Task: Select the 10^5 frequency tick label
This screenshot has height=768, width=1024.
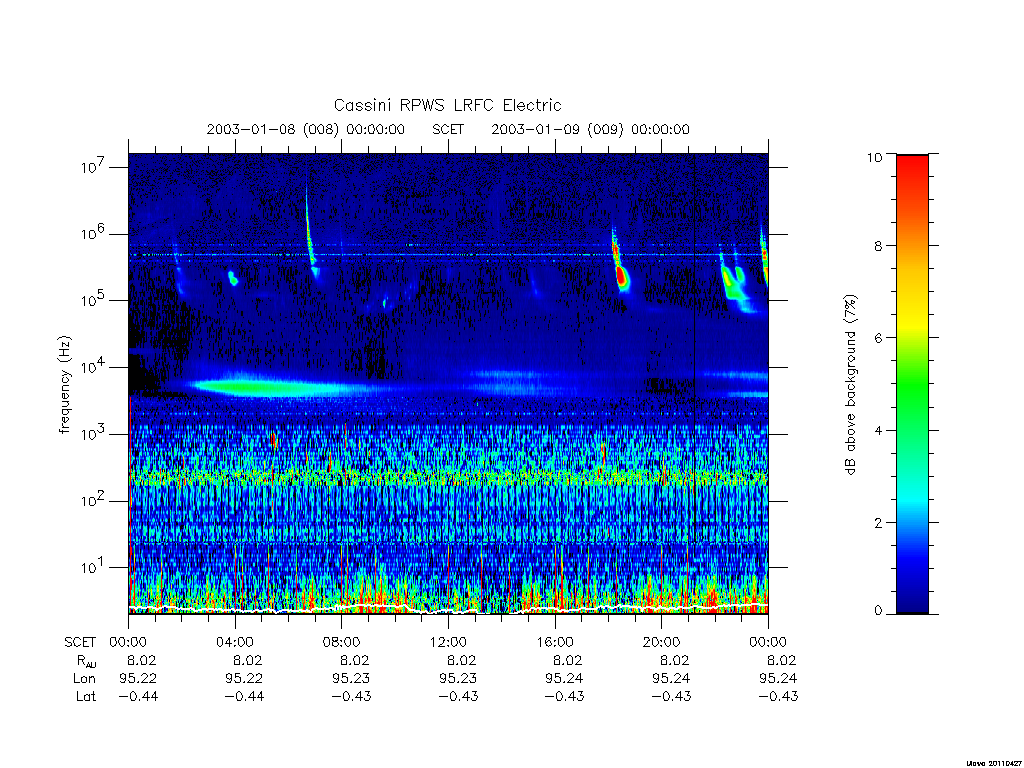Action: click(x=93, y=300)
